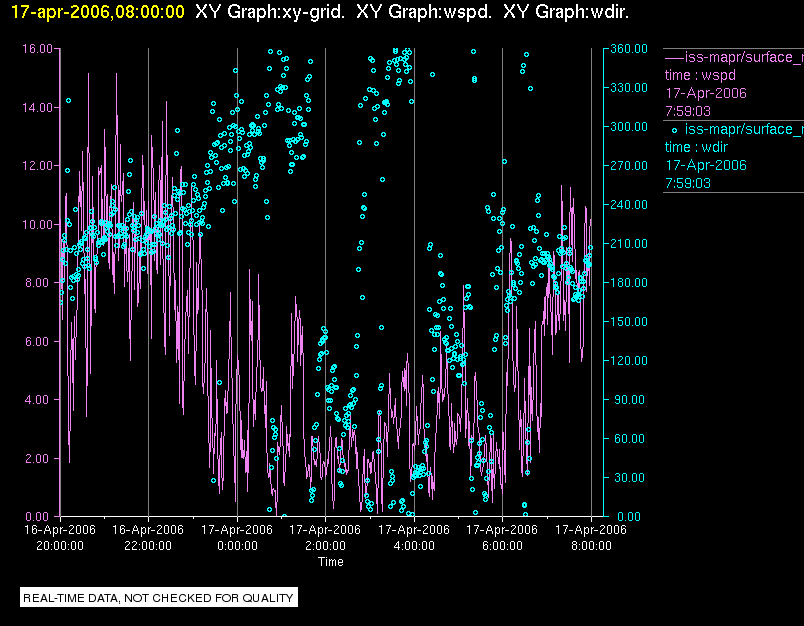Image resolution: width=804 pixels, height=626 pixels.
Task: Click the 150.00 wind direction axis label
Action: pos(629,321)
